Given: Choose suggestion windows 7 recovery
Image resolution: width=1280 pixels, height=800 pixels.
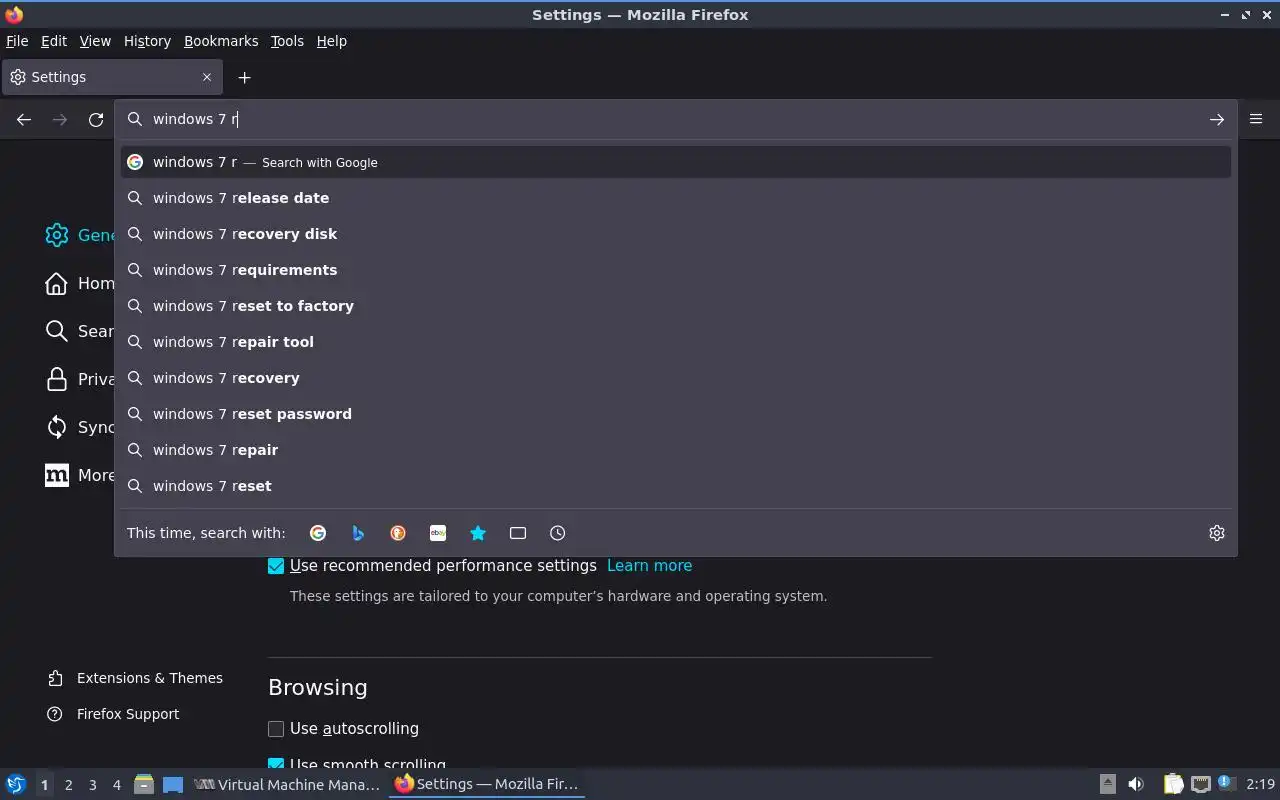Looking at the screenshot, I should tap(676, 378).
